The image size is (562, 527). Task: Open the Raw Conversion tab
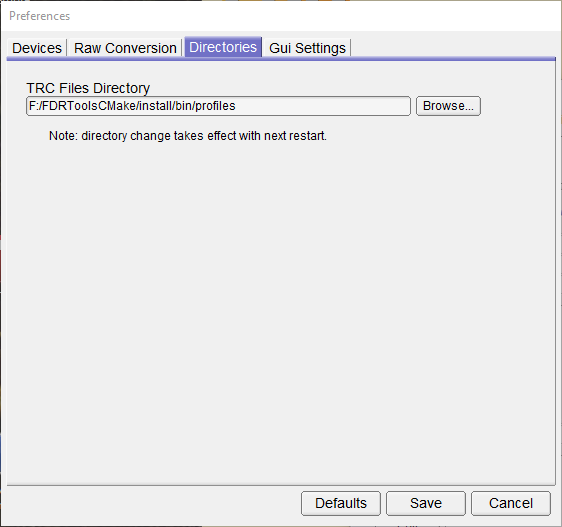(x=125, y=48)
